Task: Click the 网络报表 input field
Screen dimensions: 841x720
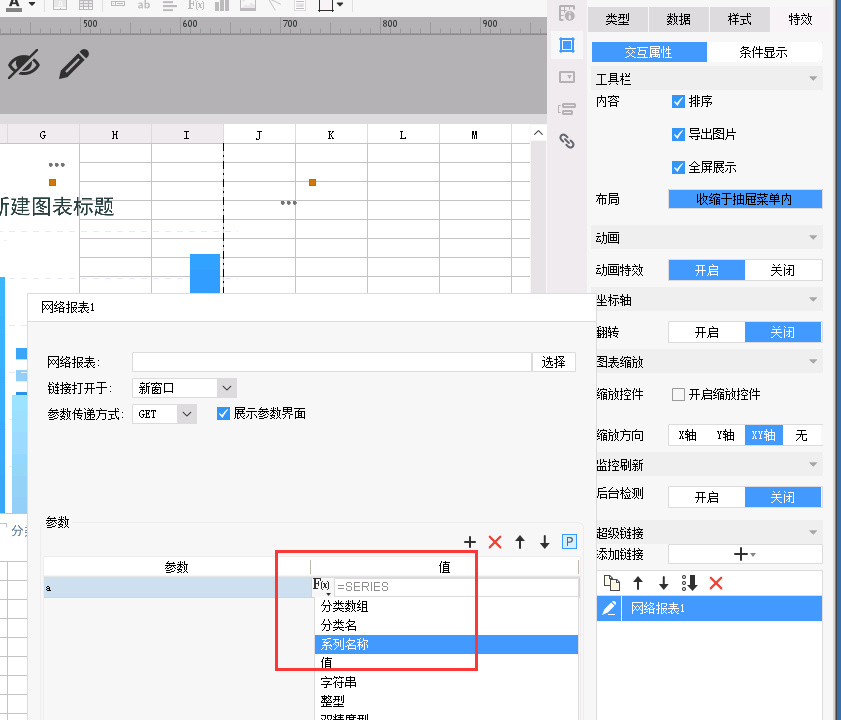Action: [x=331, y=362]
